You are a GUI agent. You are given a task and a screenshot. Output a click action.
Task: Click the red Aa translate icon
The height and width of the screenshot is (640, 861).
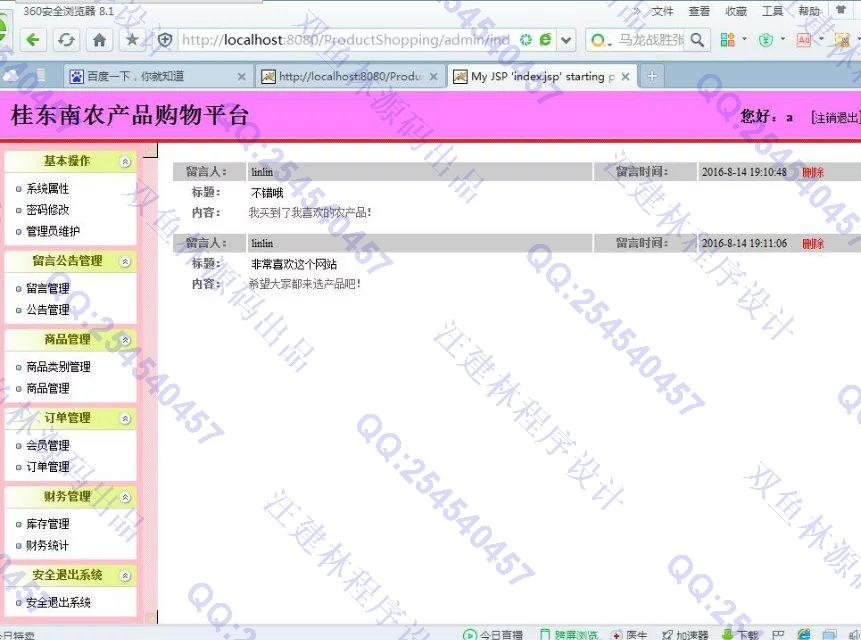804,40
